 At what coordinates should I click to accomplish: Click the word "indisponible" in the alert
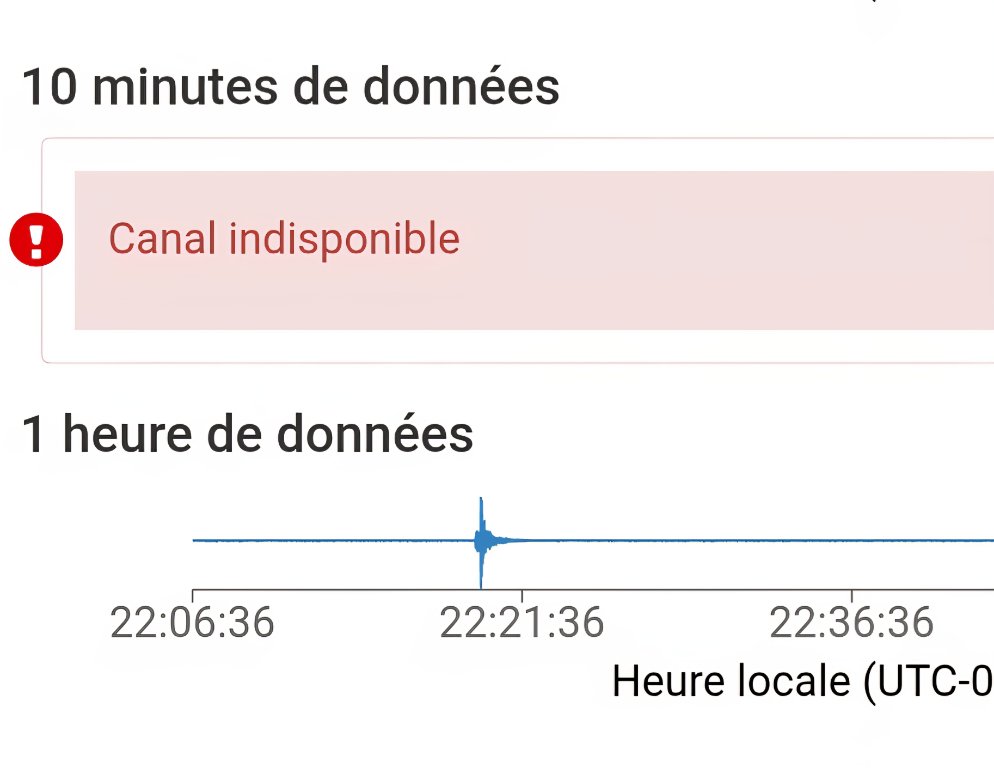click(x=344, y=240)
